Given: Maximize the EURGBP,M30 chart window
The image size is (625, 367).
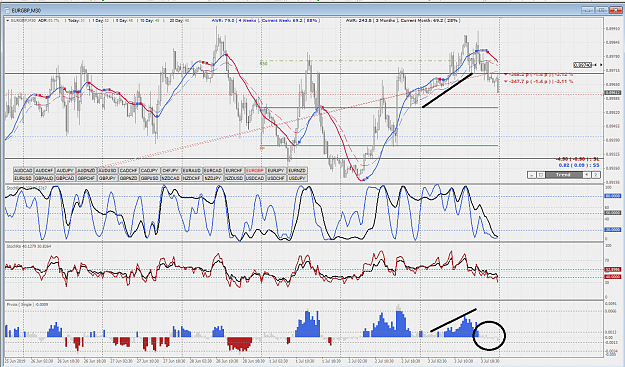Looking at the screenshot, I should [602, 10].
